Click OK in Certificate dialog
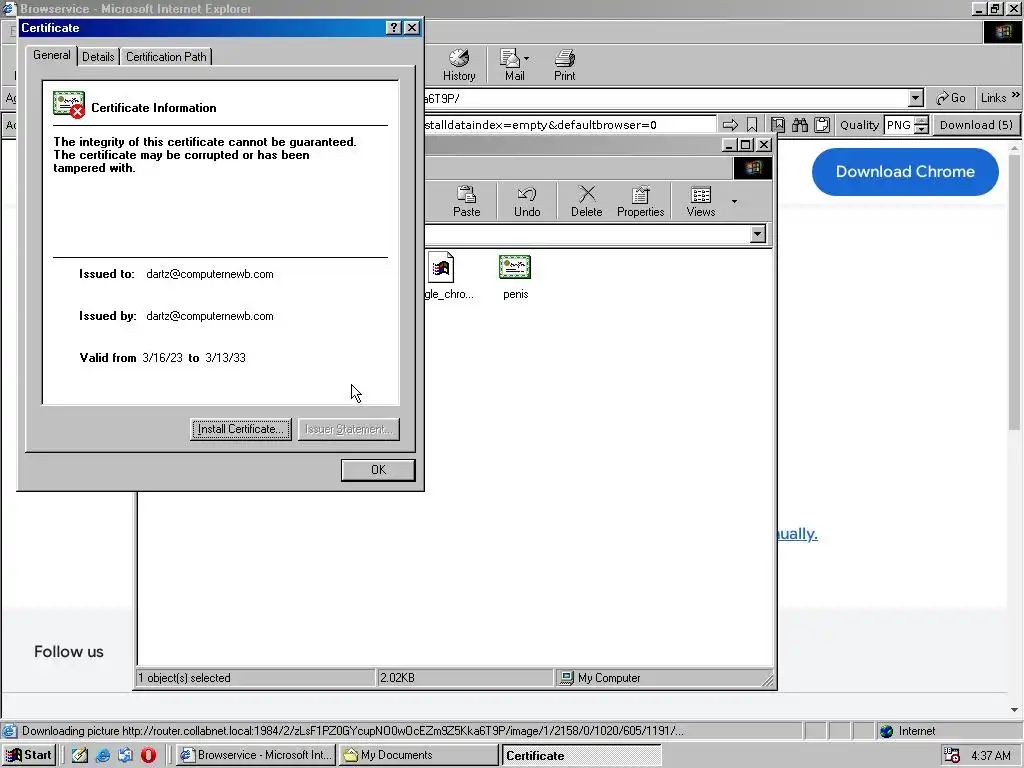This screenshot has width=1024, height=768. 378,470
